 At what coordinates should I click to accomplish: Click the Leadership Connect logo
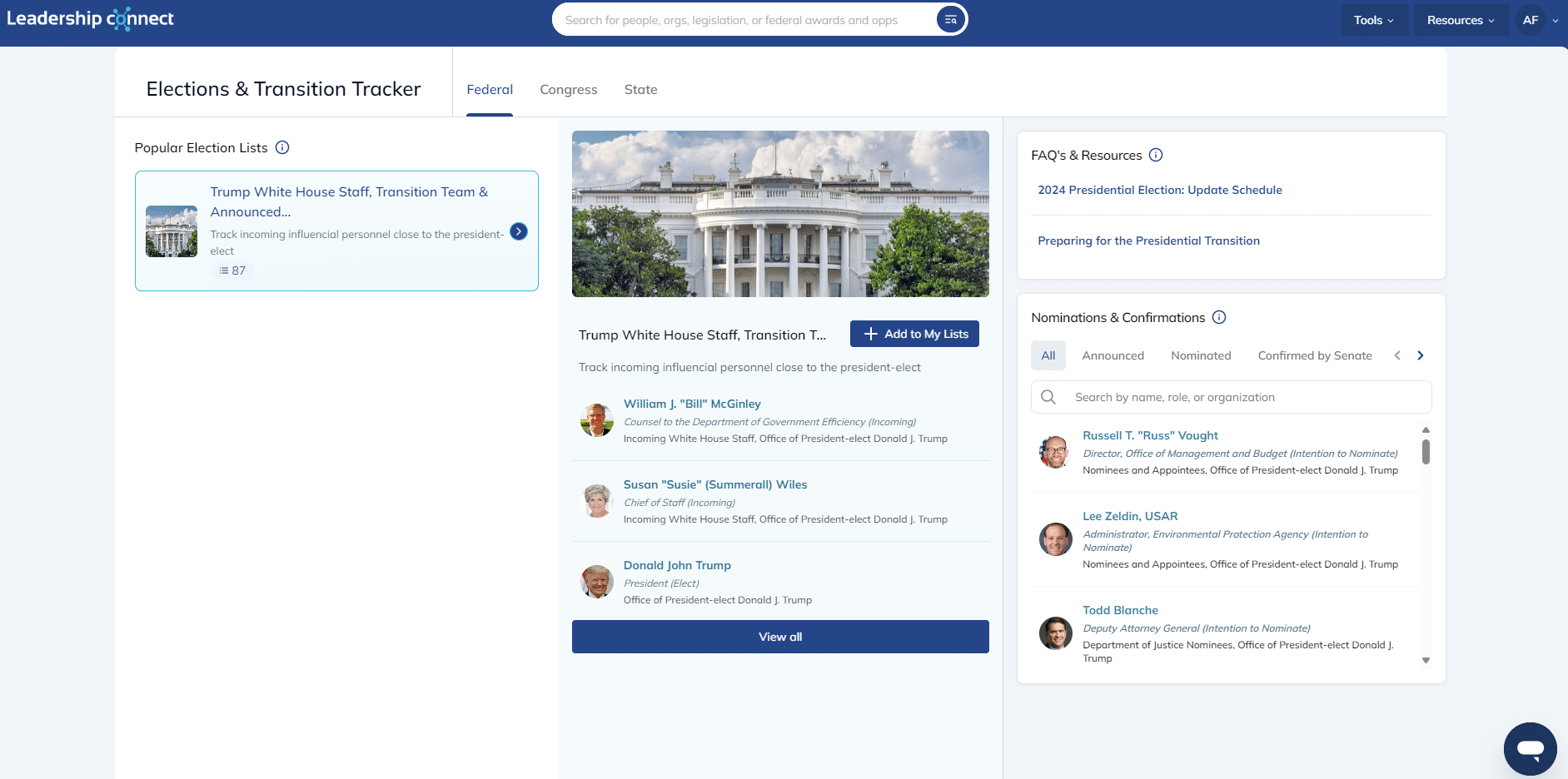point(90,18)
